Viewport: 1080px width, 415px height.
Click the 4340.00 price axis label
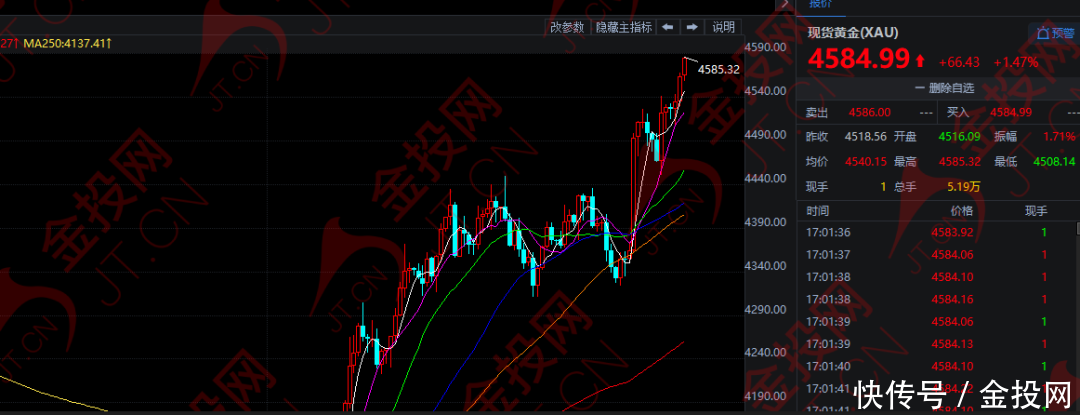[766, 266]
